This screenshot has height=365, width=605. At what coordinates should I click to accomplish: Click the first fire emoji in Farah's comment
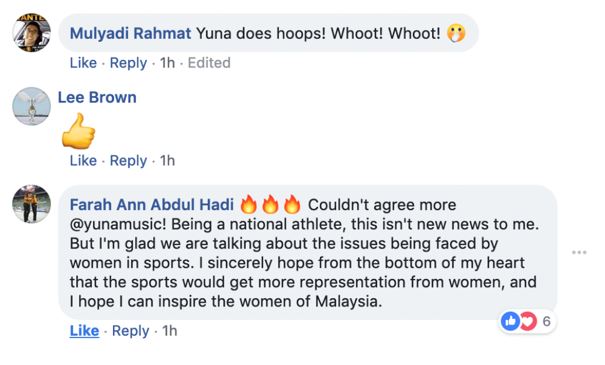coord(248,204)
